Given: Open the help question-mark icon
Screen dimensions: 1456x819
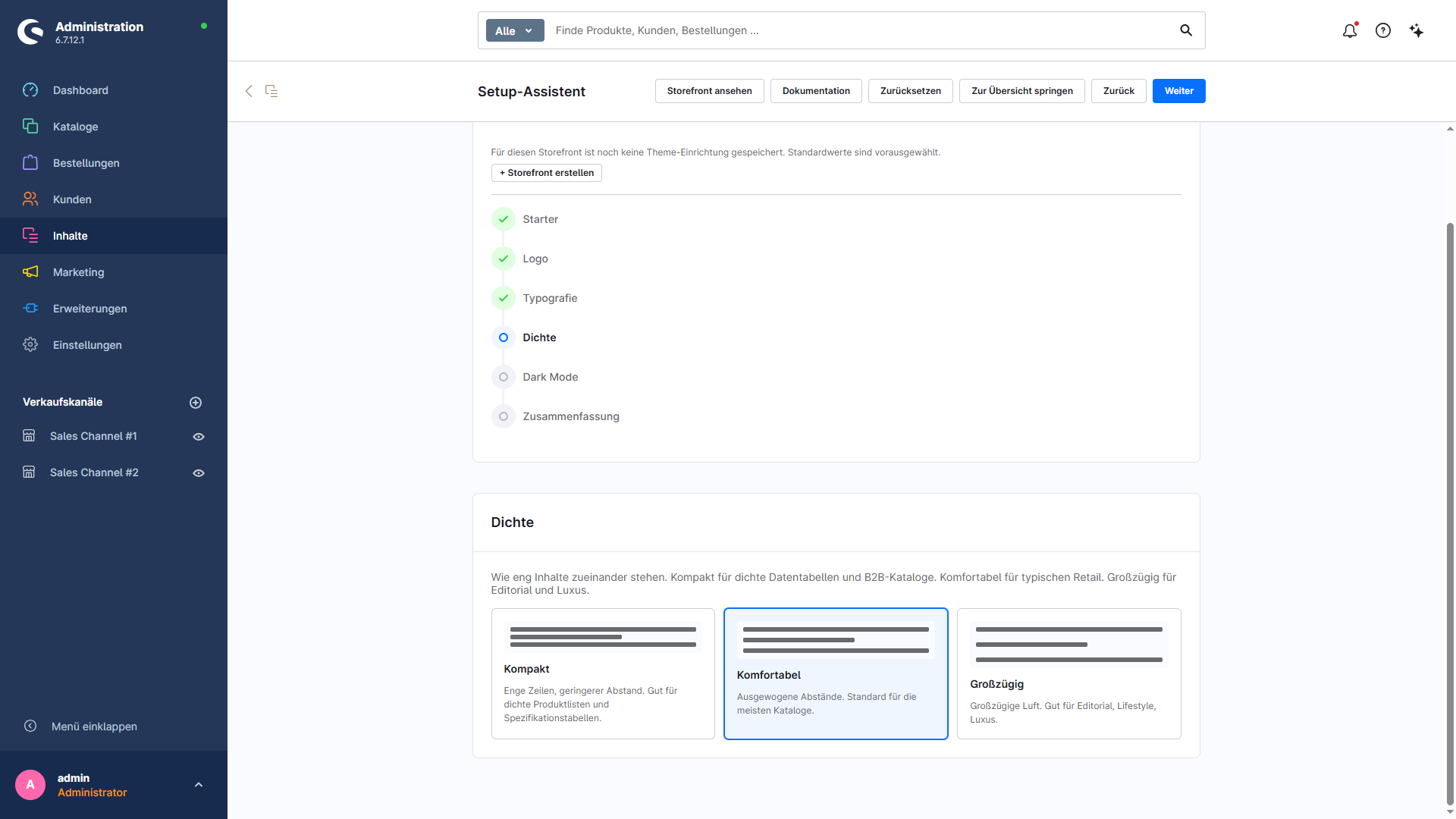Looking at the screenshot, I should pyautogui.click(x=1383, y=30).
